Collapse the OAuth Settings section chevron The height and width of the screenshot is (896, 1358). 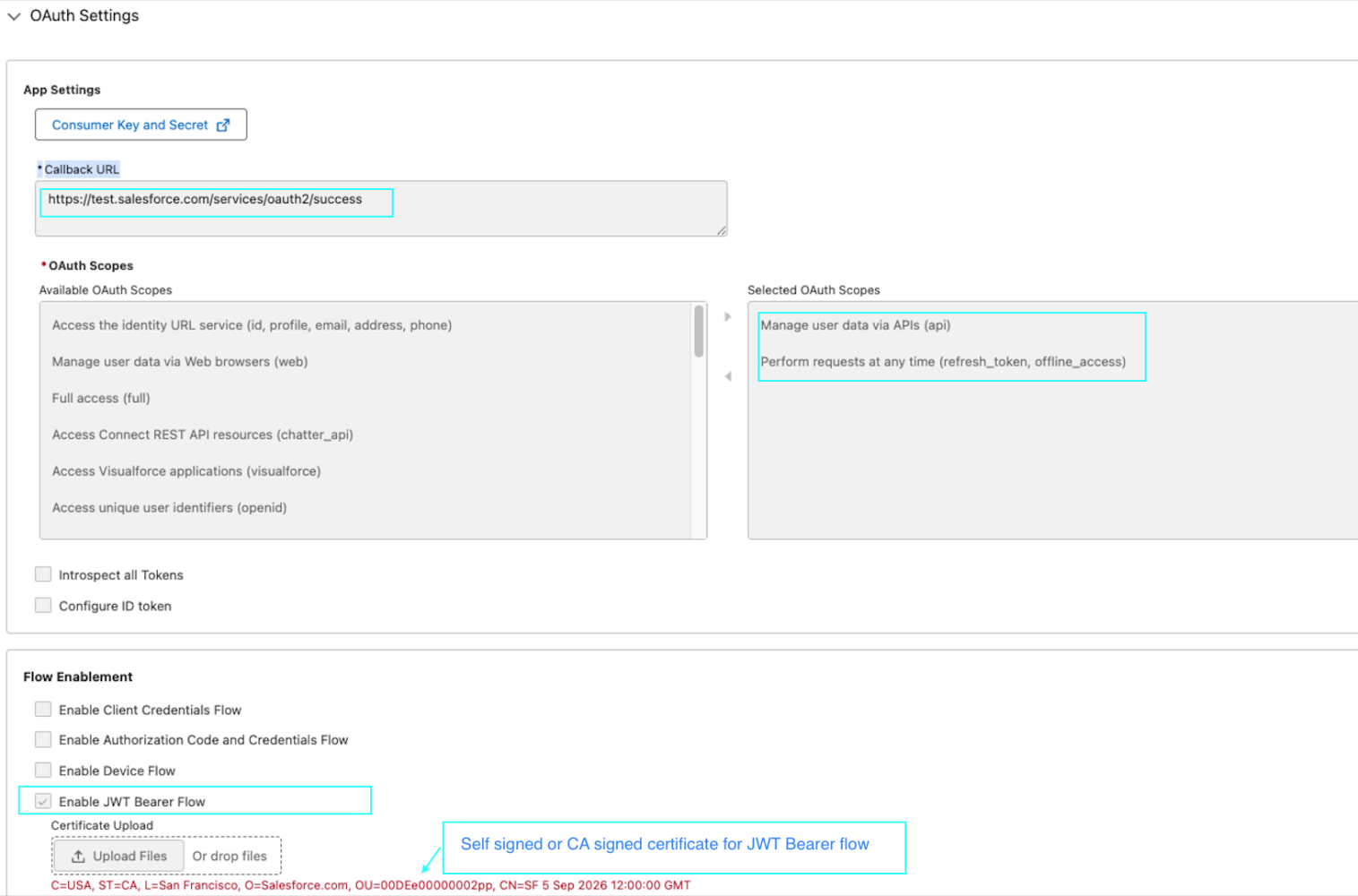[x=14, y=16]
